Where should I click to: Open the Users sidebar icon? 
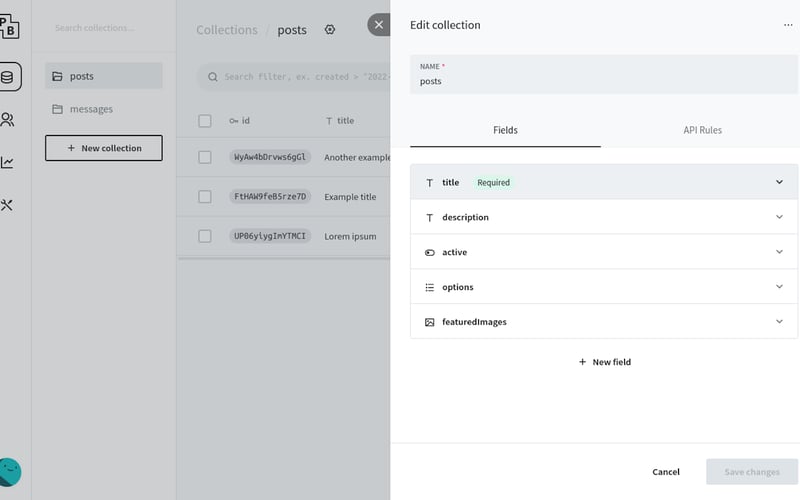7,119
